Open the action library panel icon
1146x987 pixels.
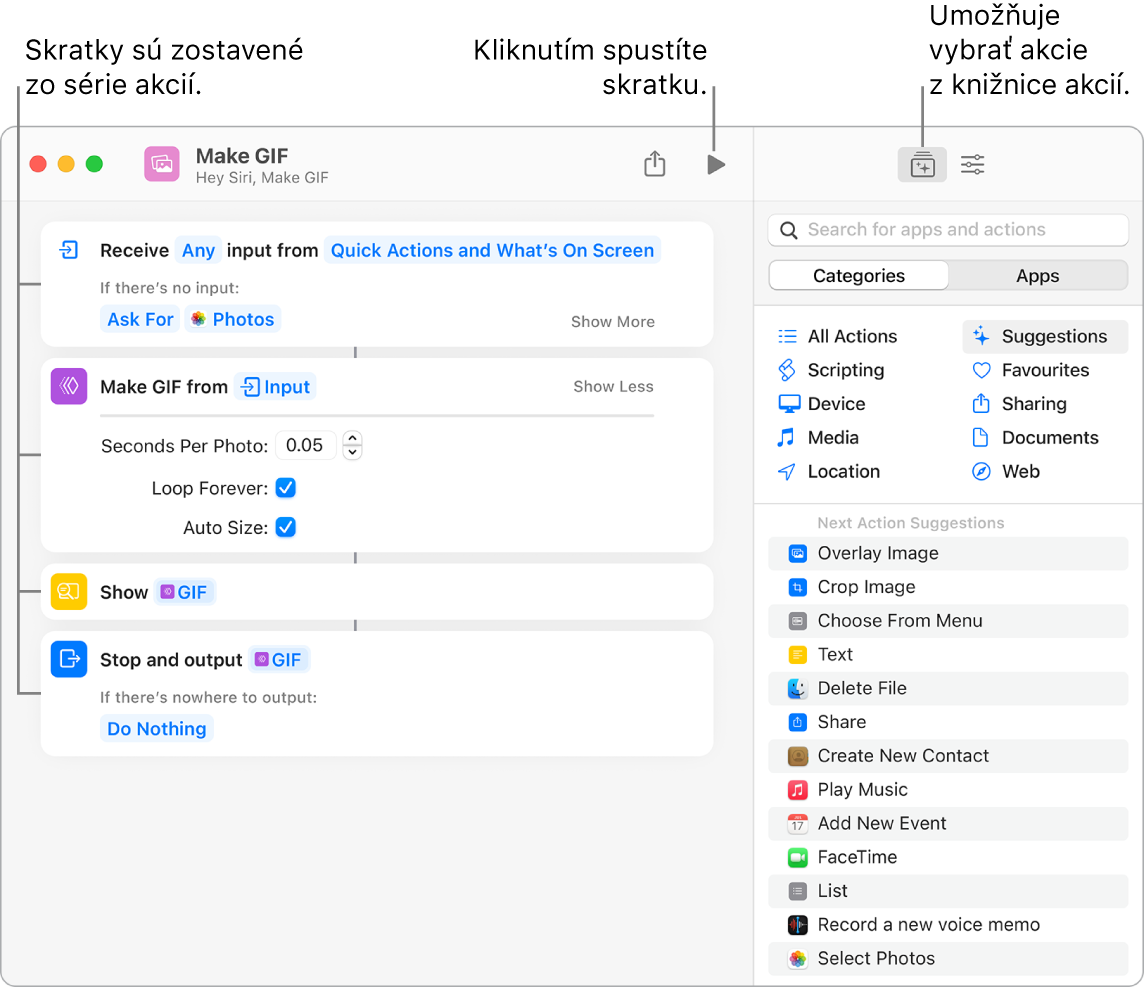(x=922, y=164)
